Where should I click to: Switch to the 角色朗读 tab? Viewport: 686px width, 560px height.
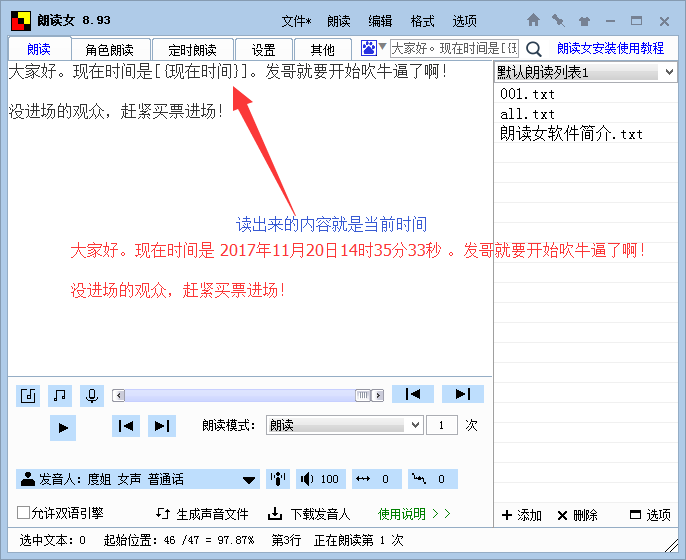[x=111, y=49]
